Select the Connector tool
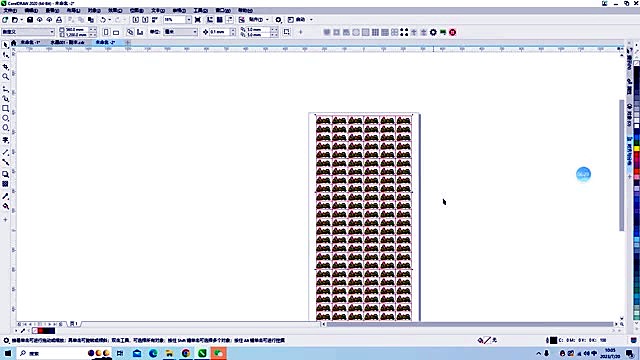 tap(5, 162)
